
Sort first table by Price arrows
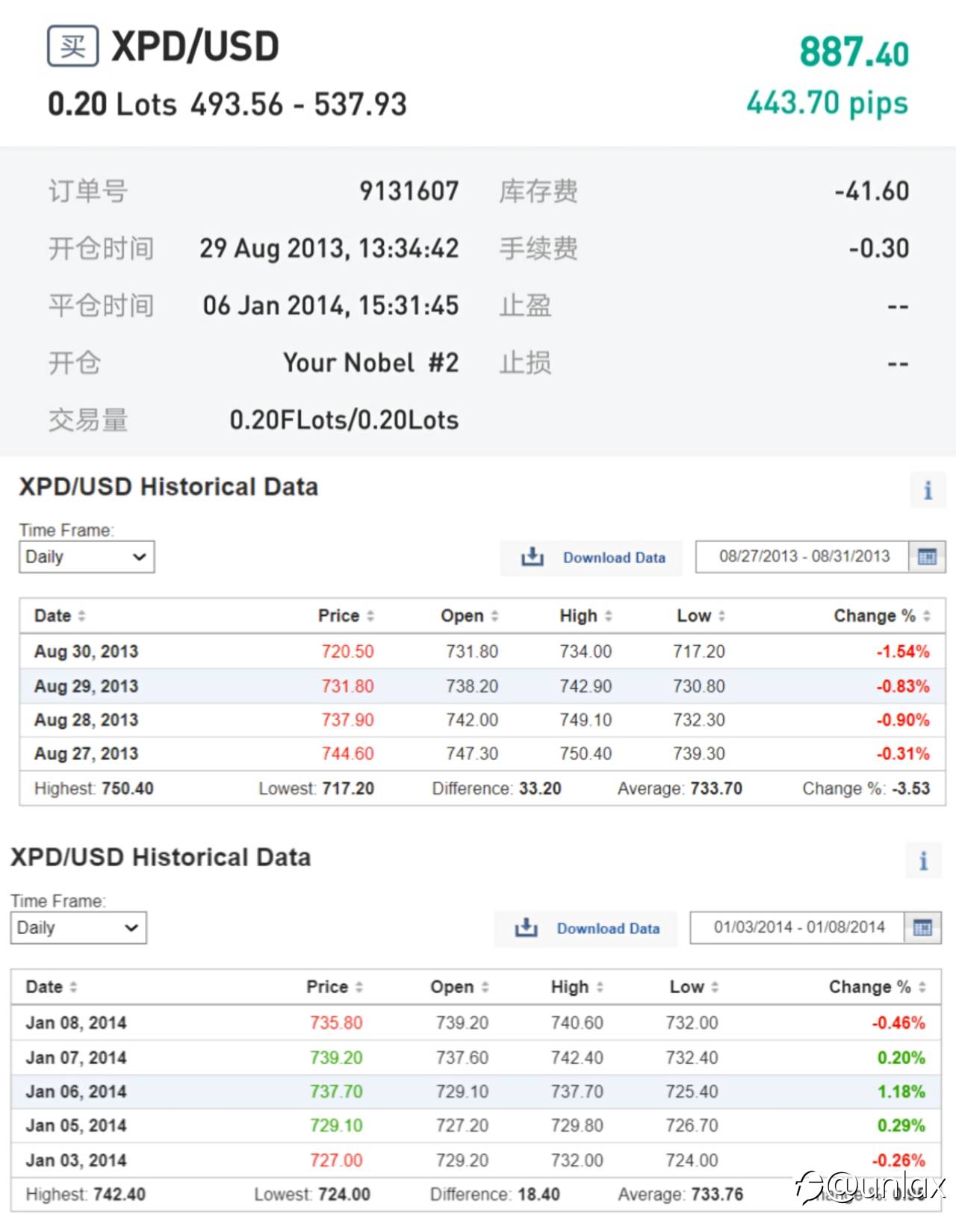[x=370, y=616]
